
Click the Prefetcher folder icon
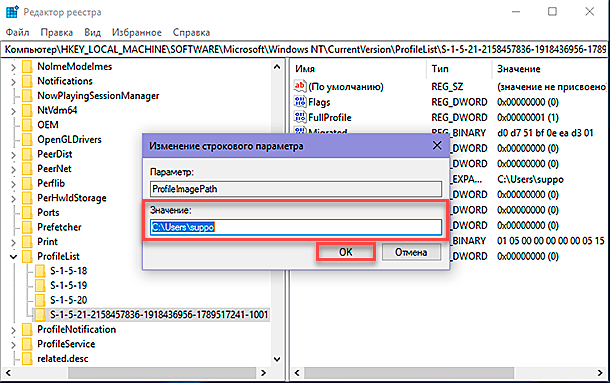27,227
